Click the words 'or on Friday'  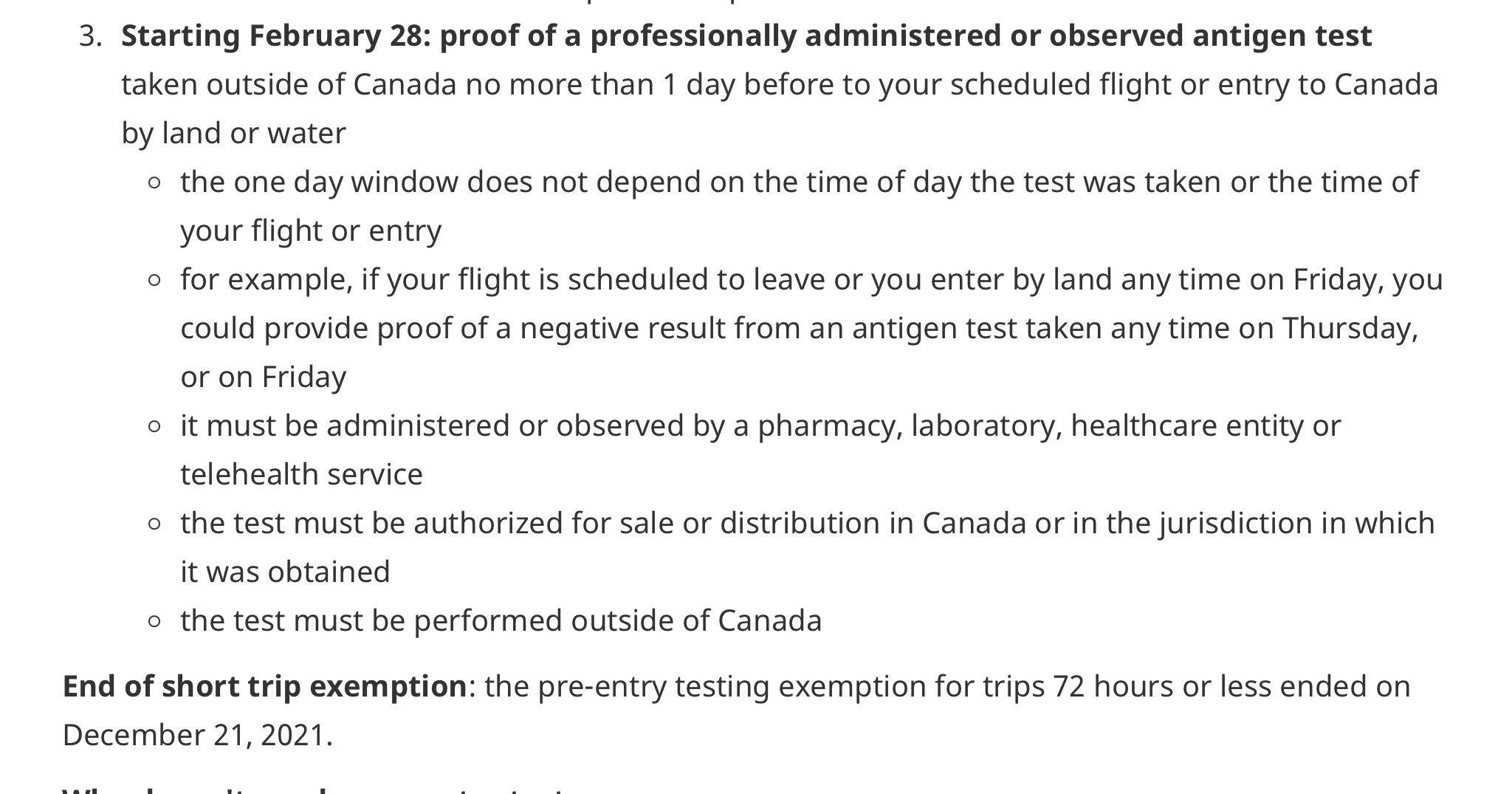pos(263,377)
